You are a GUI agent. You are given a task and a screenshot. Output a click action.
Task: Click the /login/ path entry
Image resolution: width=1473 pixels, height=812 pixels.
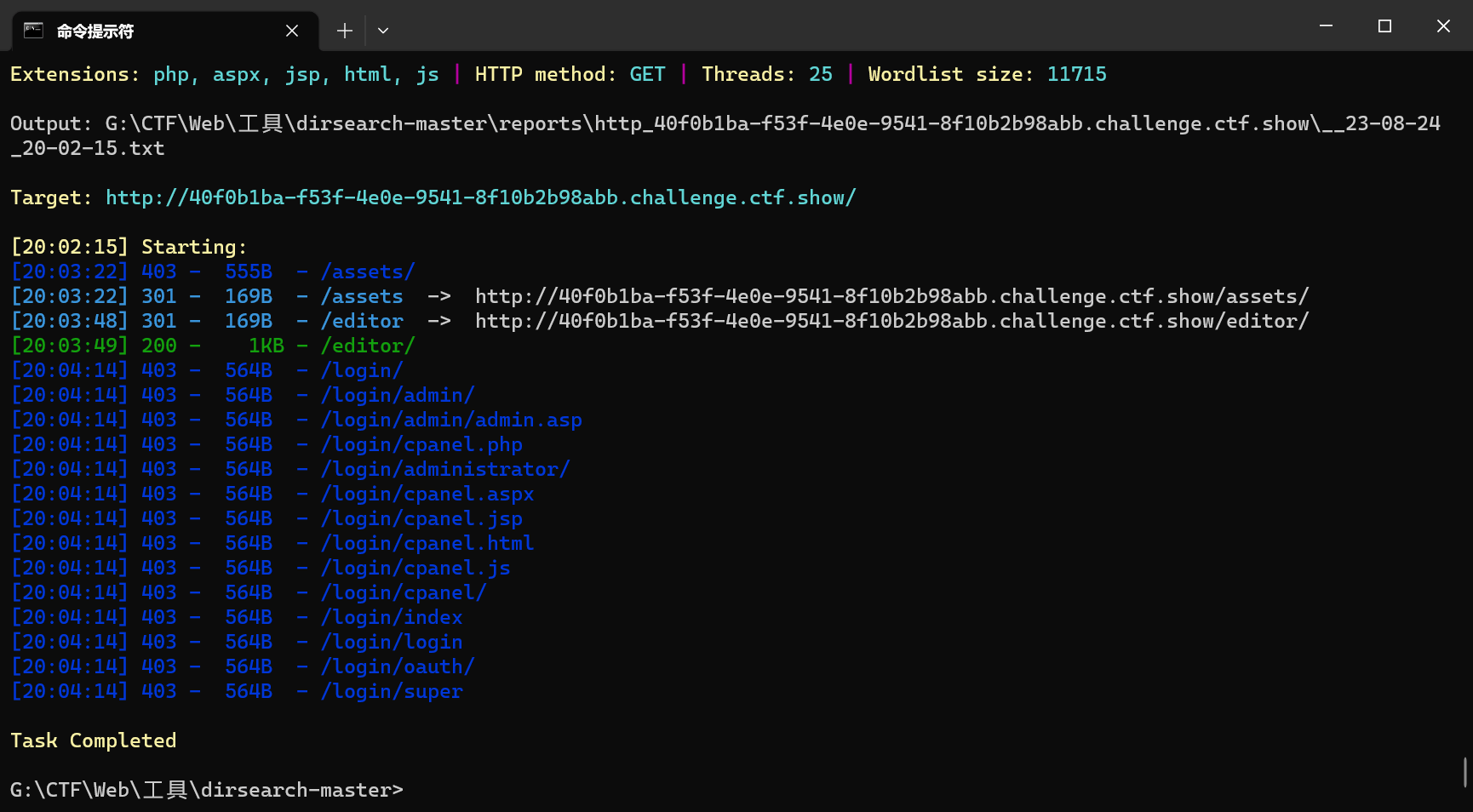click(x=362, y=370)
